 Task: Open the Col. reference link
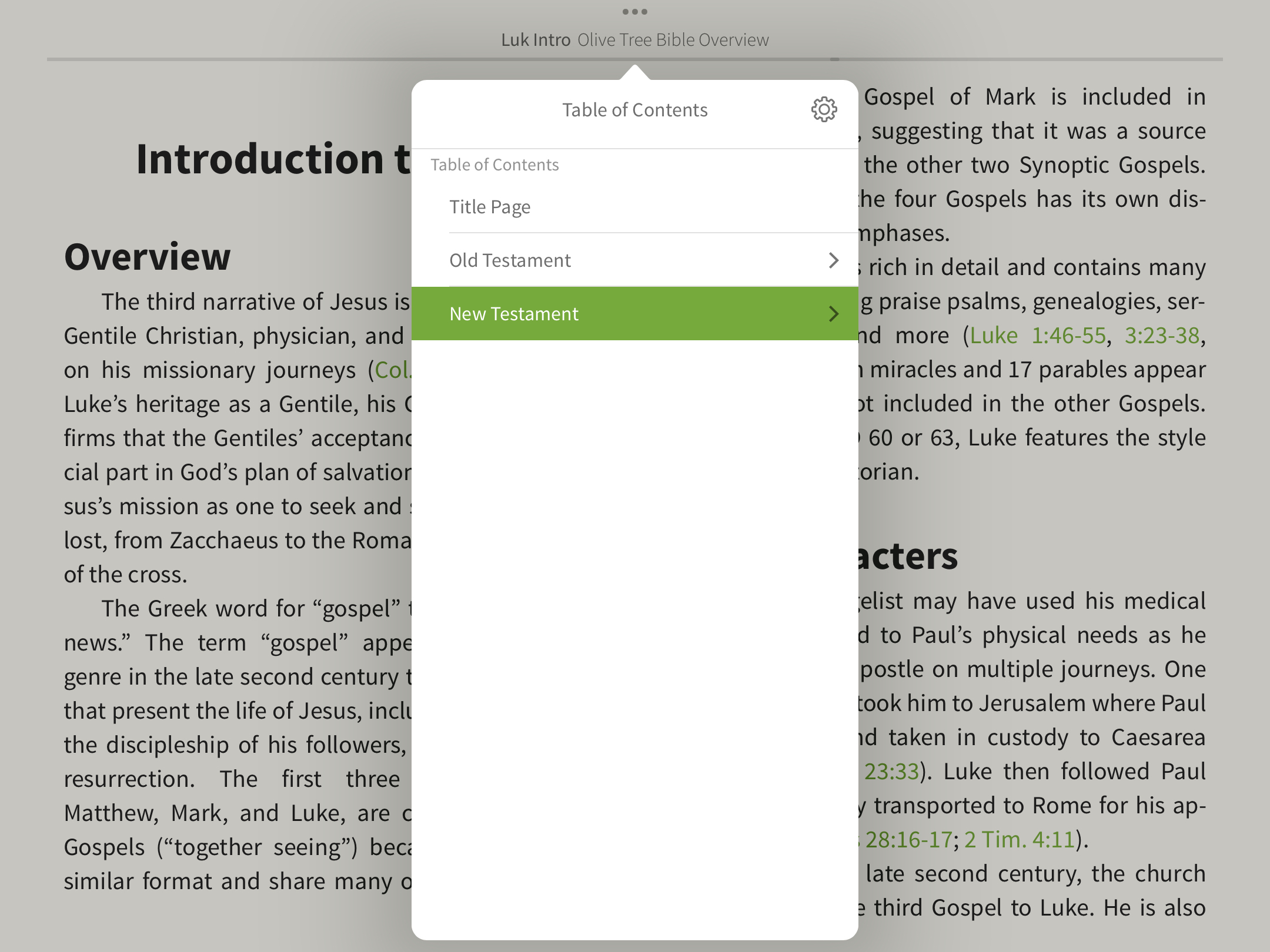click(392, 370)
